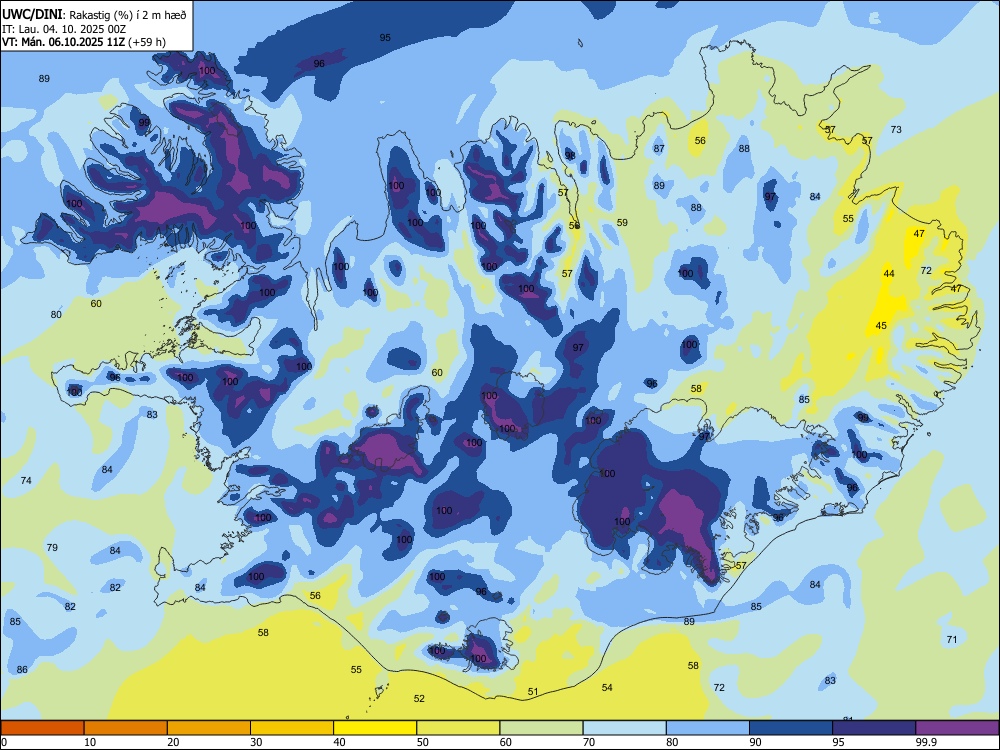Click the pale green 60–70 legend swatch

coord(541,728)
